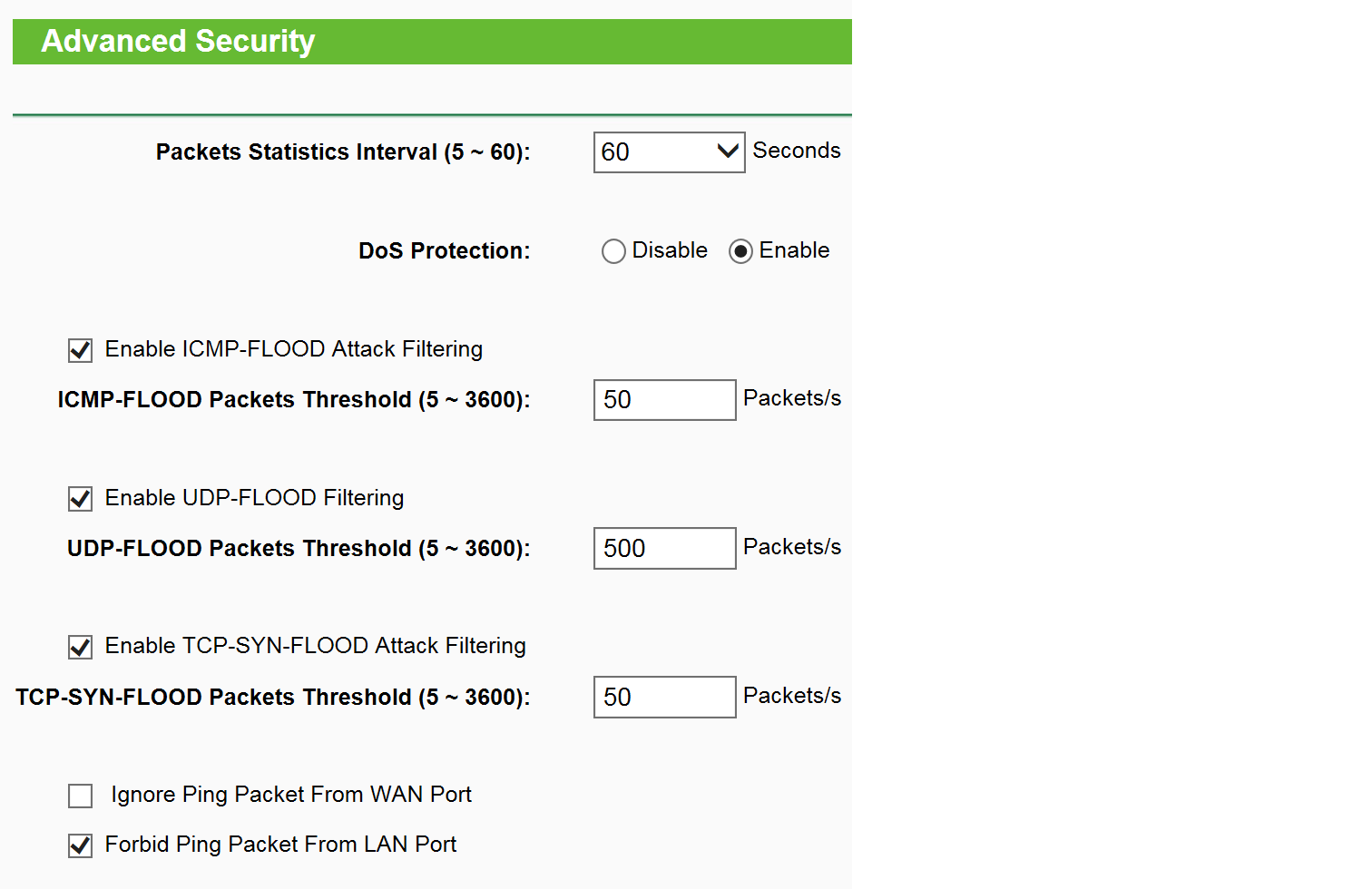1372x889 pixels.
Task: Click the DoS Protection label text
Action: (x=445, y=251)
